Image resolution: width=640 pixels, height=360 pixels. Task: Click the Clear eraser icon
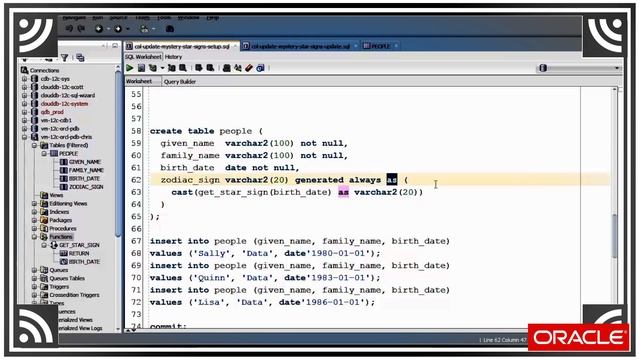click(x=249, y=68)
